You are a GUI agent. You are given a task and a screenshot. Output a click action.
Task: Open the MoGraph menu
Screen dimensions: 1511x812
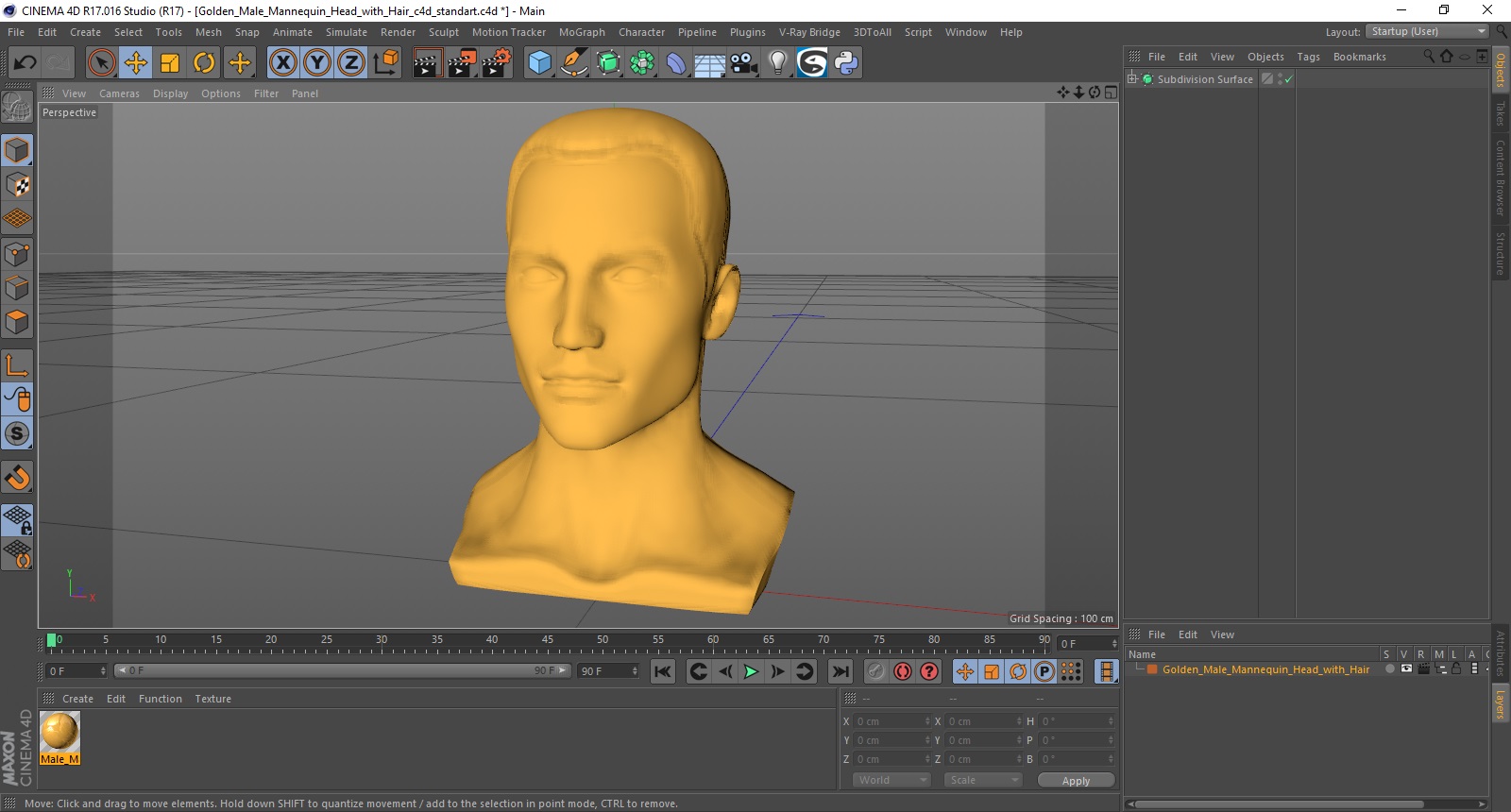click(582, 32)
